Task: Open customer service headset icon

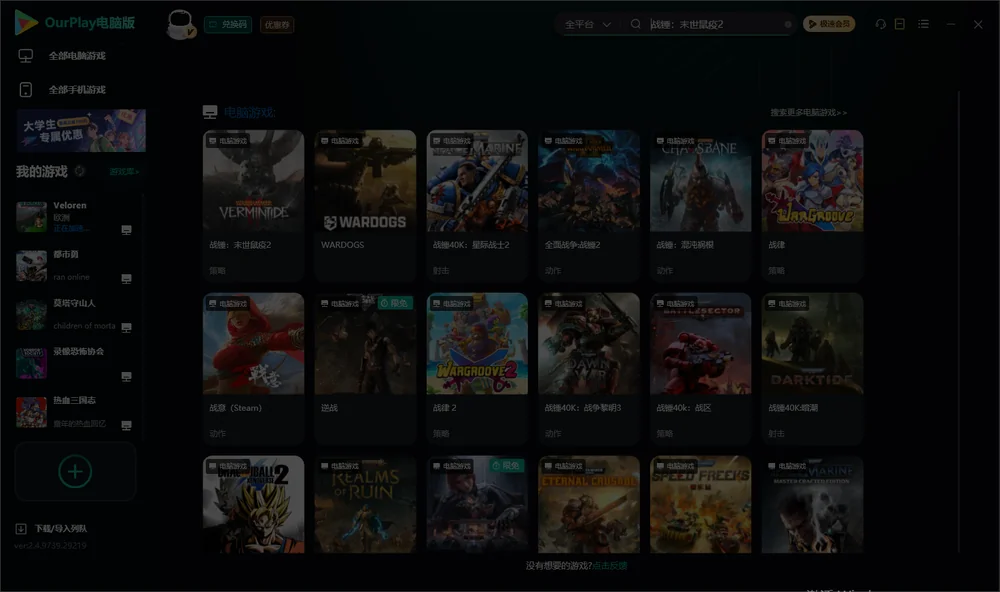Action: click(x=881, y=24)
